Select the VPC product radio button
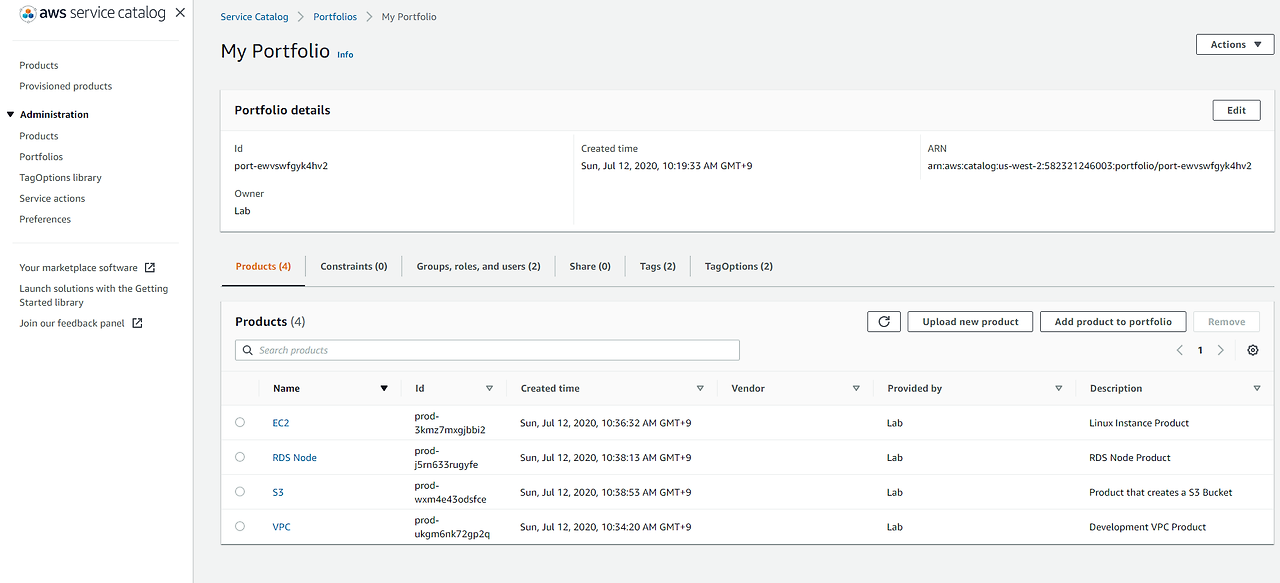The width and height of the screenshot is (1280, 583). click(x=240, y=526)
